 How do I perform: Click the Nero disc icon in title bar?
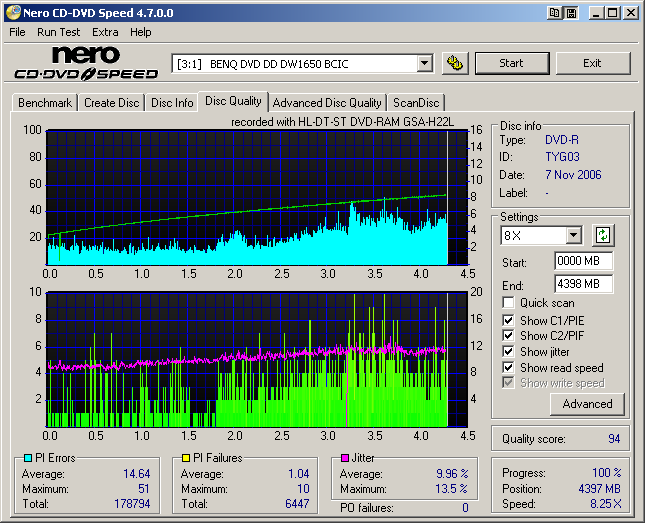(13, 13)
